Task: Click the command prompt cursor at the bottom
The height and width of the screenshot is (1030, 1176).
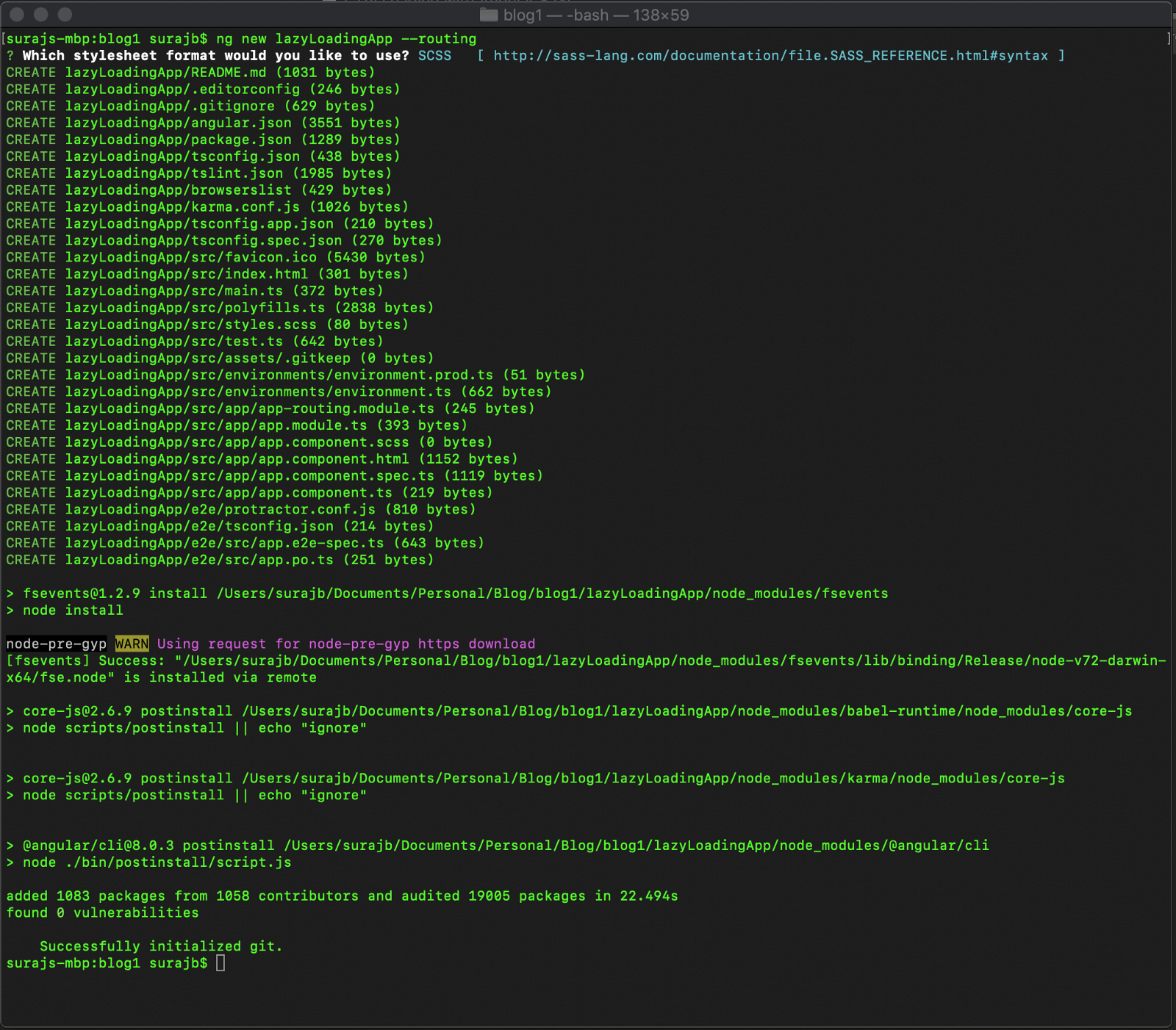Action: [220, 963]
